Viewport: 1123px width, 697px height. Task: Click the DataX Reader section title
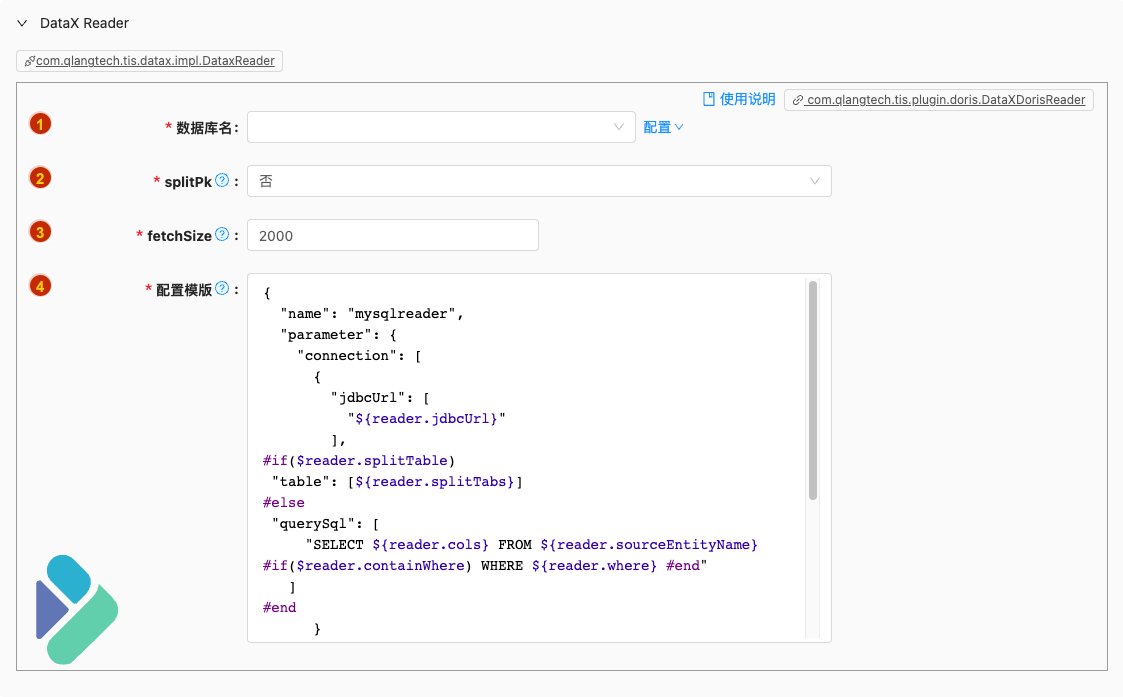click(84, 23)
